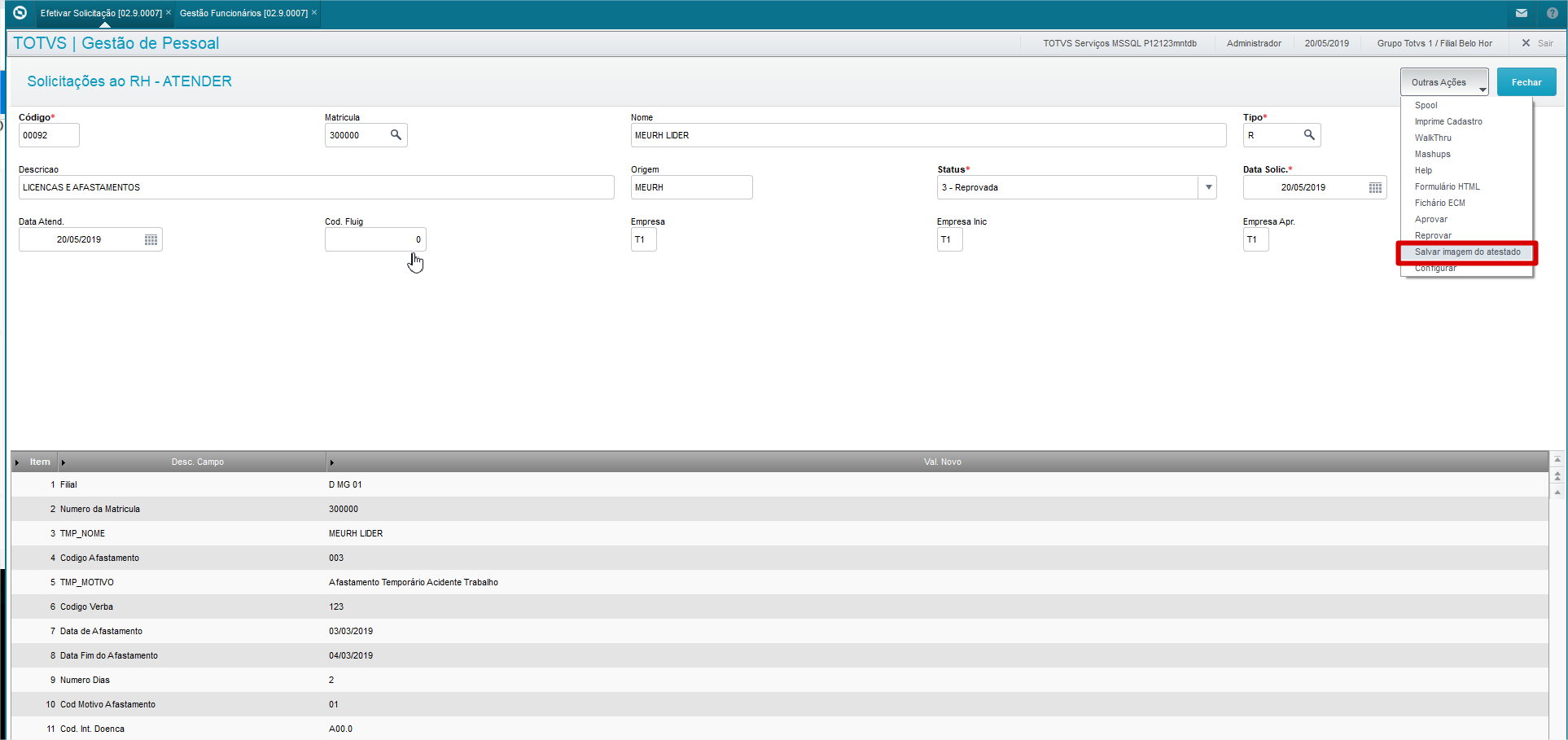Select the Cod Motivo Afastamento row

[x=780, y=704]
